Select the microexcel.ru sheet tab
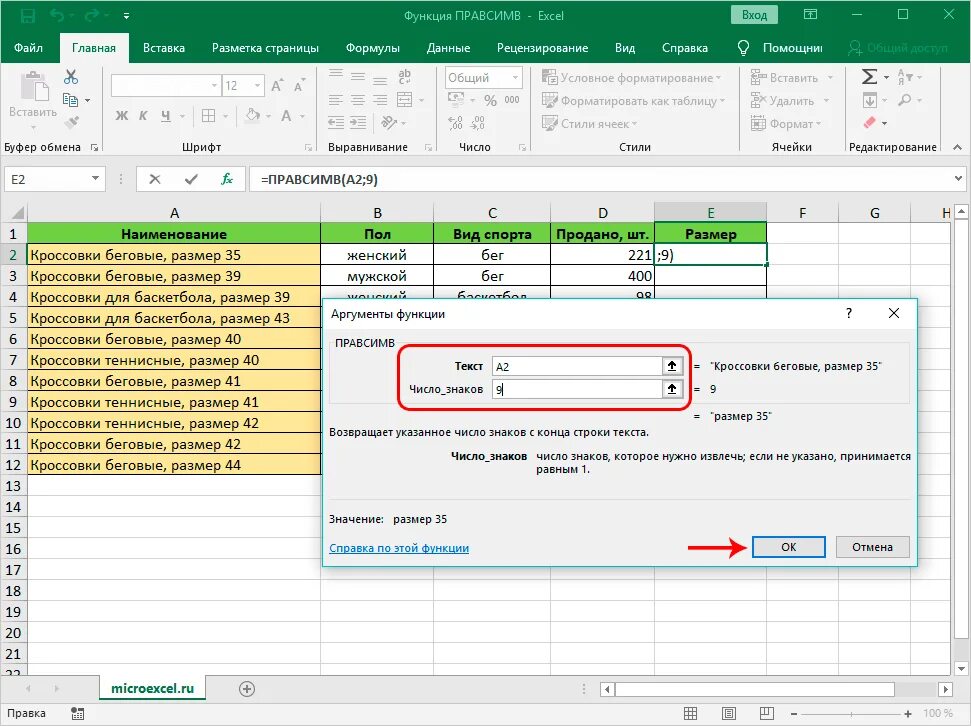The height and width of the screenshot is (726, 971). [152, 688]
